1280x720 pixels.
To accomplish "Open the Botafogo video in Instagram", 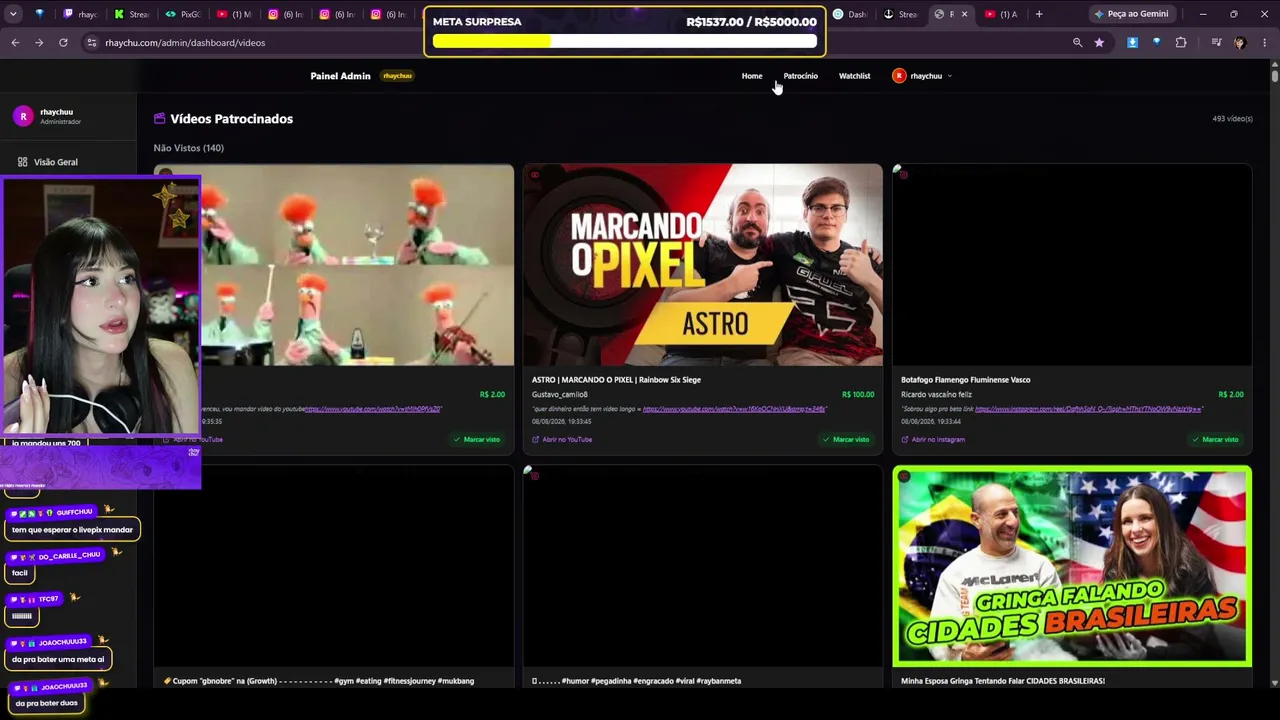I will click(933, 439).
